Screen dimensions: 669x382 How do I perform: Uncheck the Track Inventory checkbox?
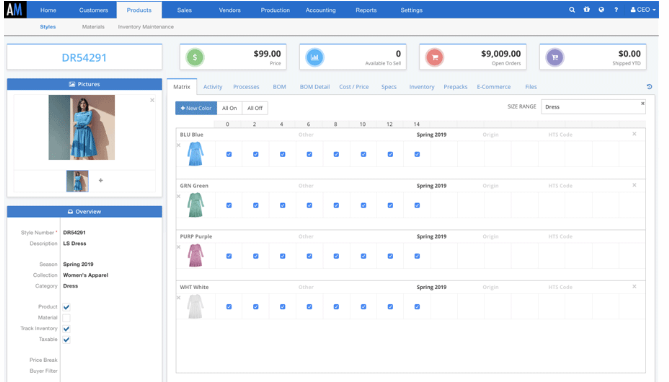pos(66,329)
